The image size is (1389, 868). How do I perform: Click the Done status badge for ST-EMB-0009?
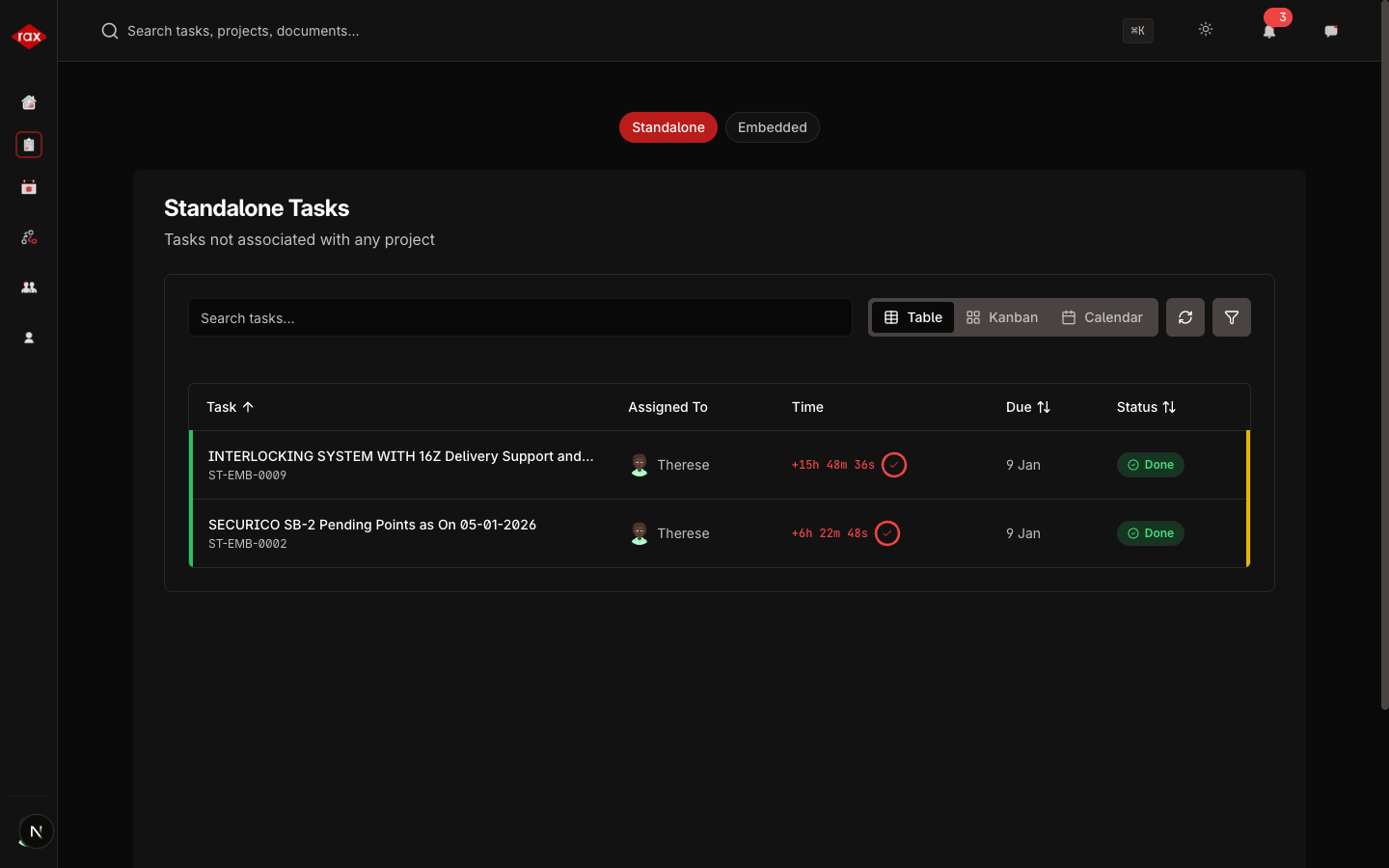click(1151, 465)
